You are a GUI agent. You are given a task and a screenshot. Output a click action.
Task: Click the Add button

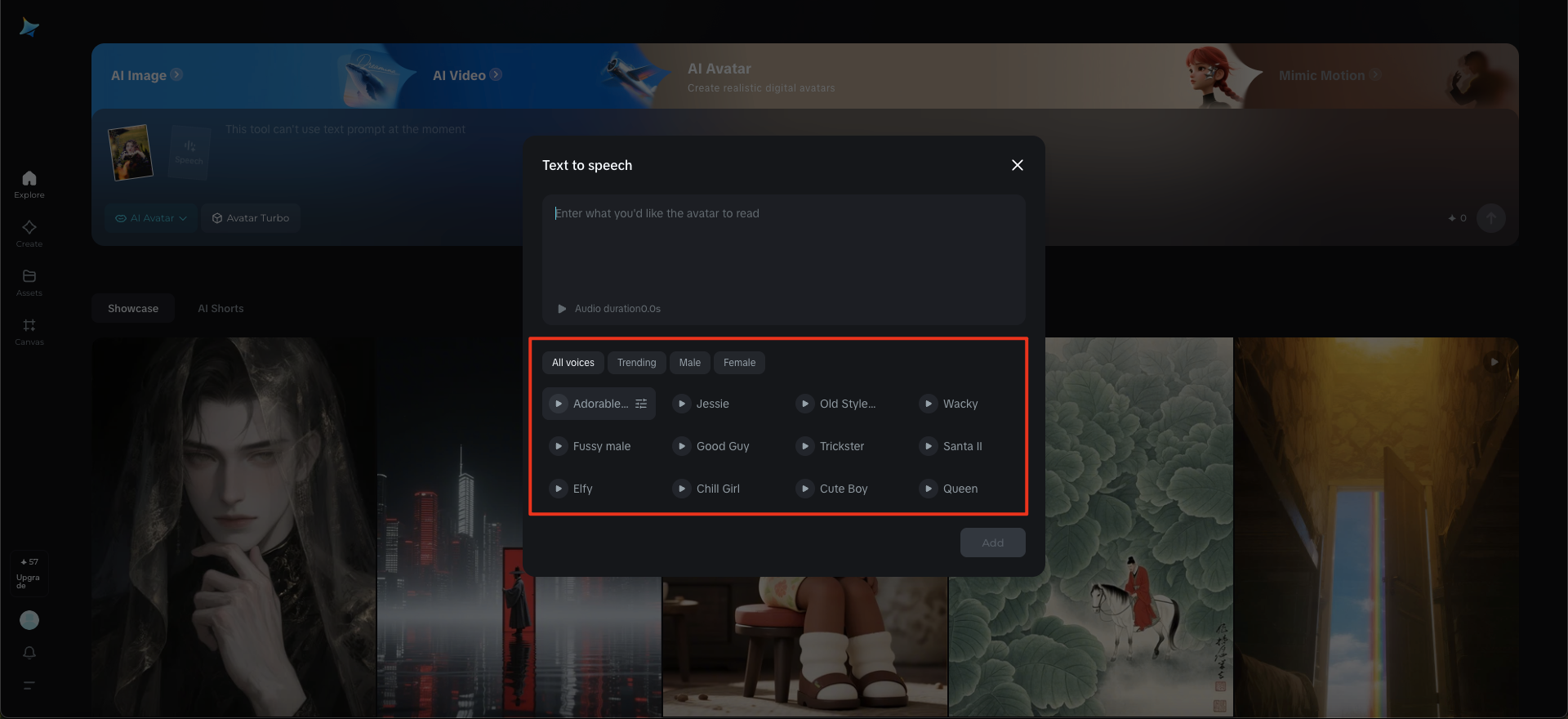pos(993,543)
